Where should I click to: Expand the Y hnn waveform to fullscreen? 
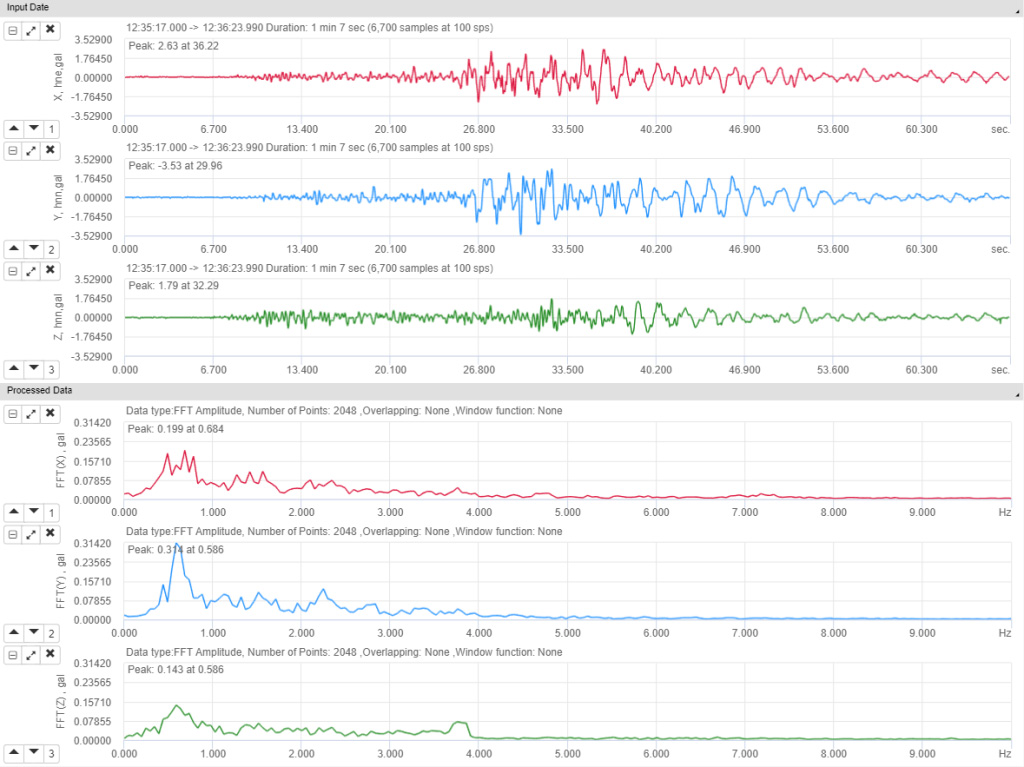pos(31,150)
